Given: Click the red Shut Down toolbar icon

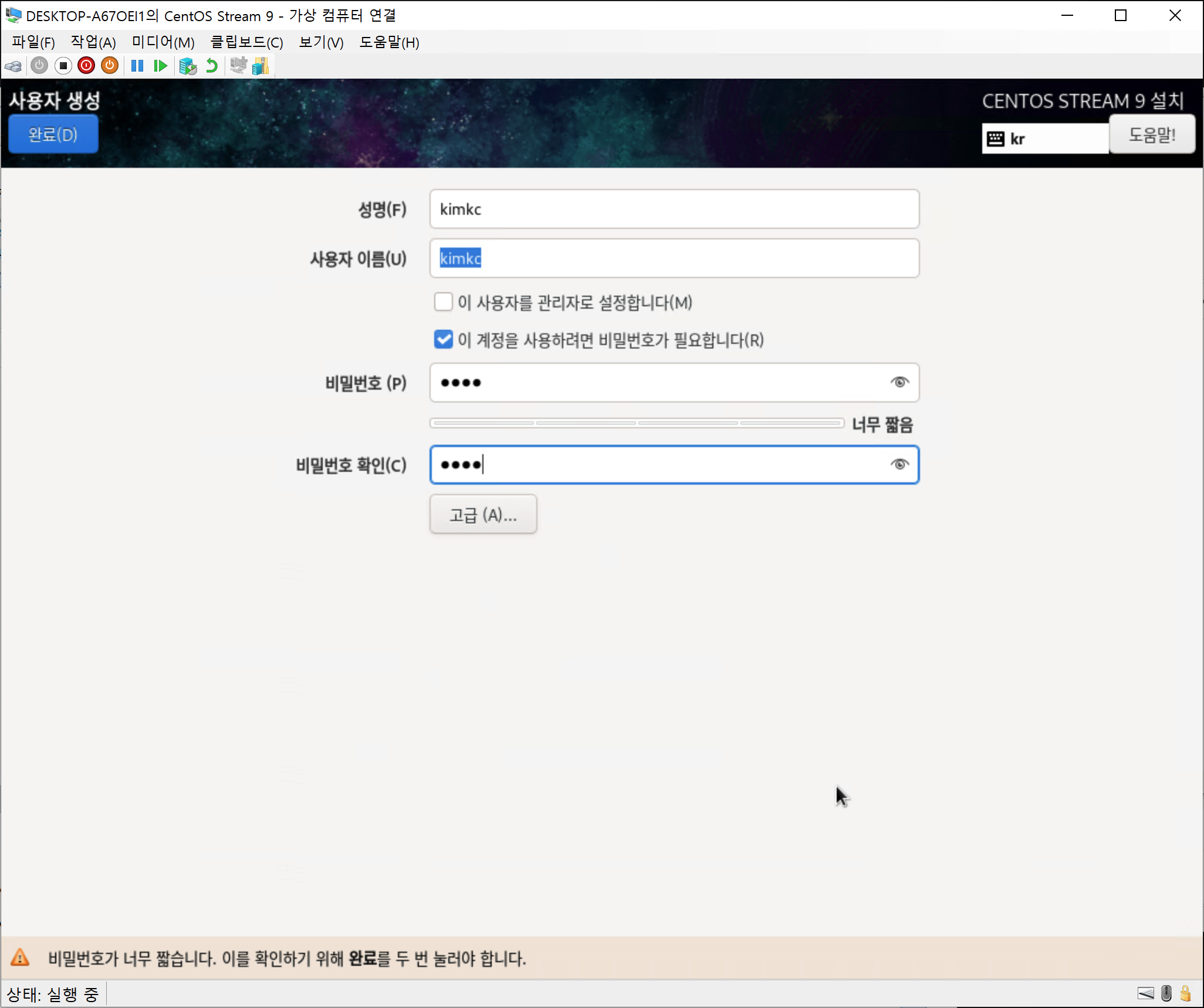Looking at the screenshot, I should coord(86,66).
